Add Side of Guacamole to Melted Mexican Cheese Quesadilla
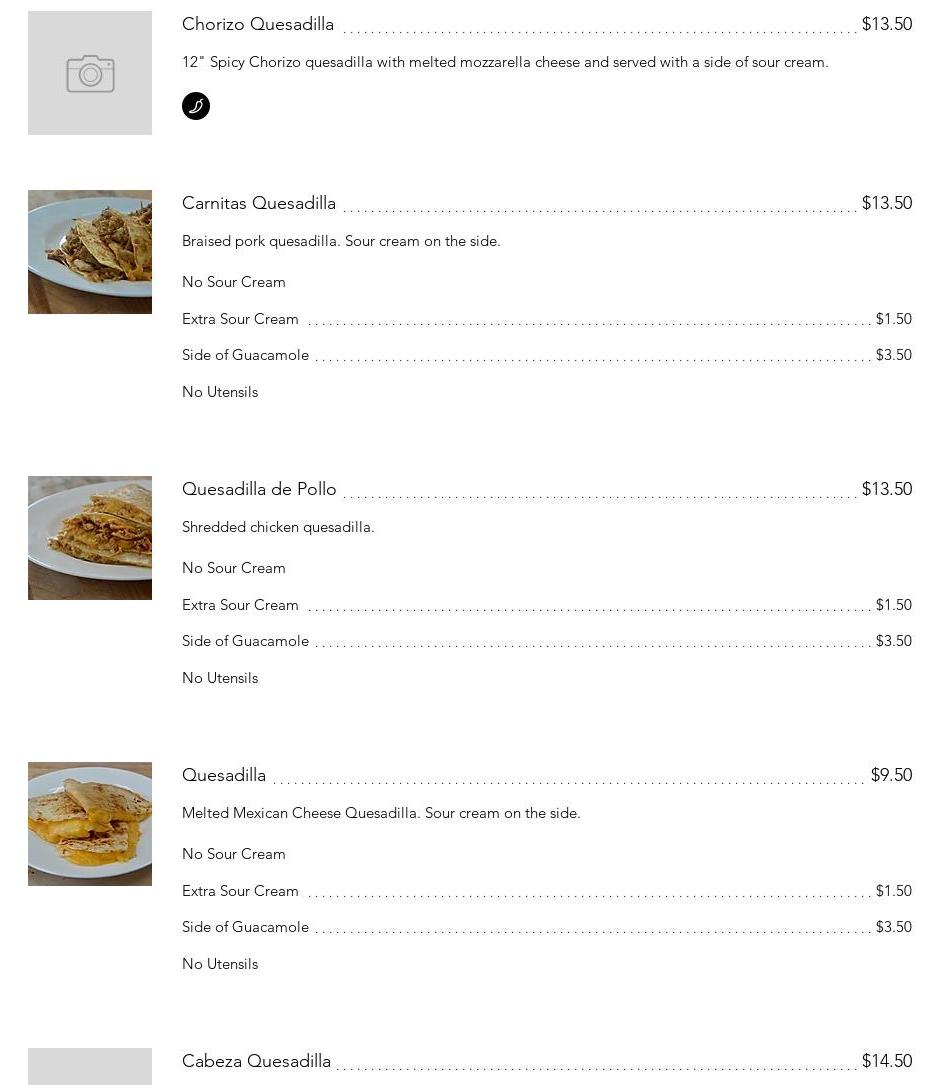This screenshot has height=1085, width=945. click(x=245, y=927)
